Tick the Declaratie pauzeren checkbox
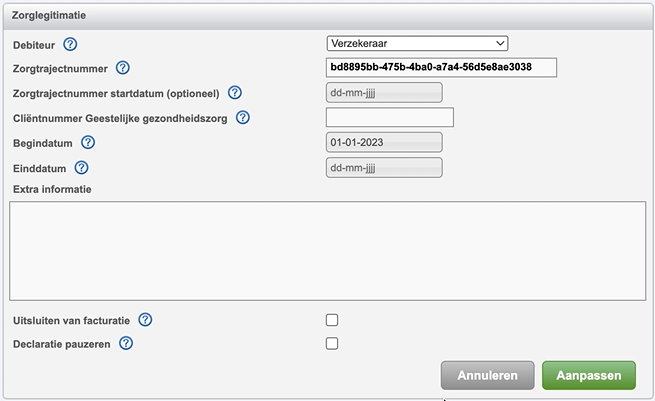 332,344
